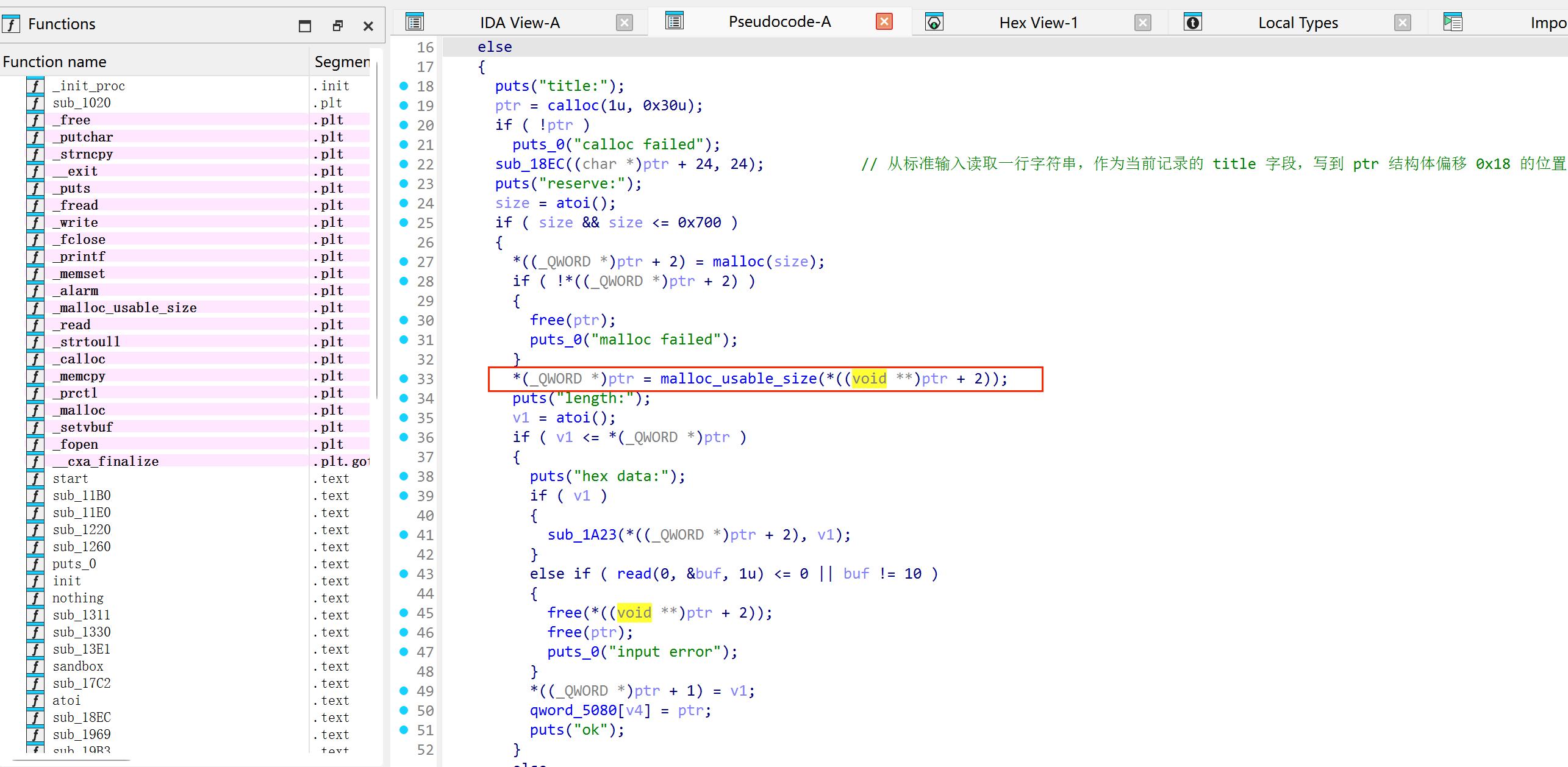Image resolution: width=1568 pixels, height=767 pixels.
Task: Toggle breakpoint dot on line 18
Action: (x=404, y=86)
